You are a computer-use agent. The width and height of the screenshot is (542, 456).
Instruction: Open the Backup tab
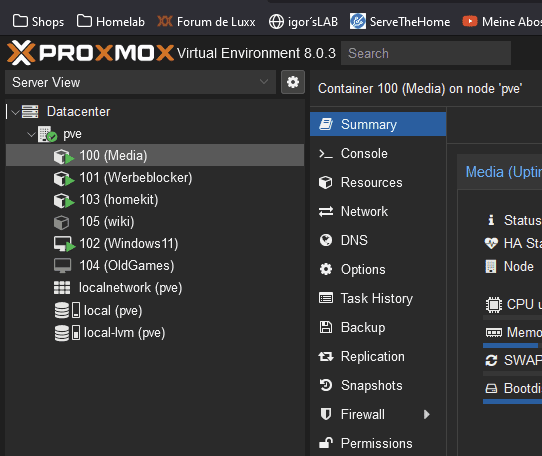point(378,327)
